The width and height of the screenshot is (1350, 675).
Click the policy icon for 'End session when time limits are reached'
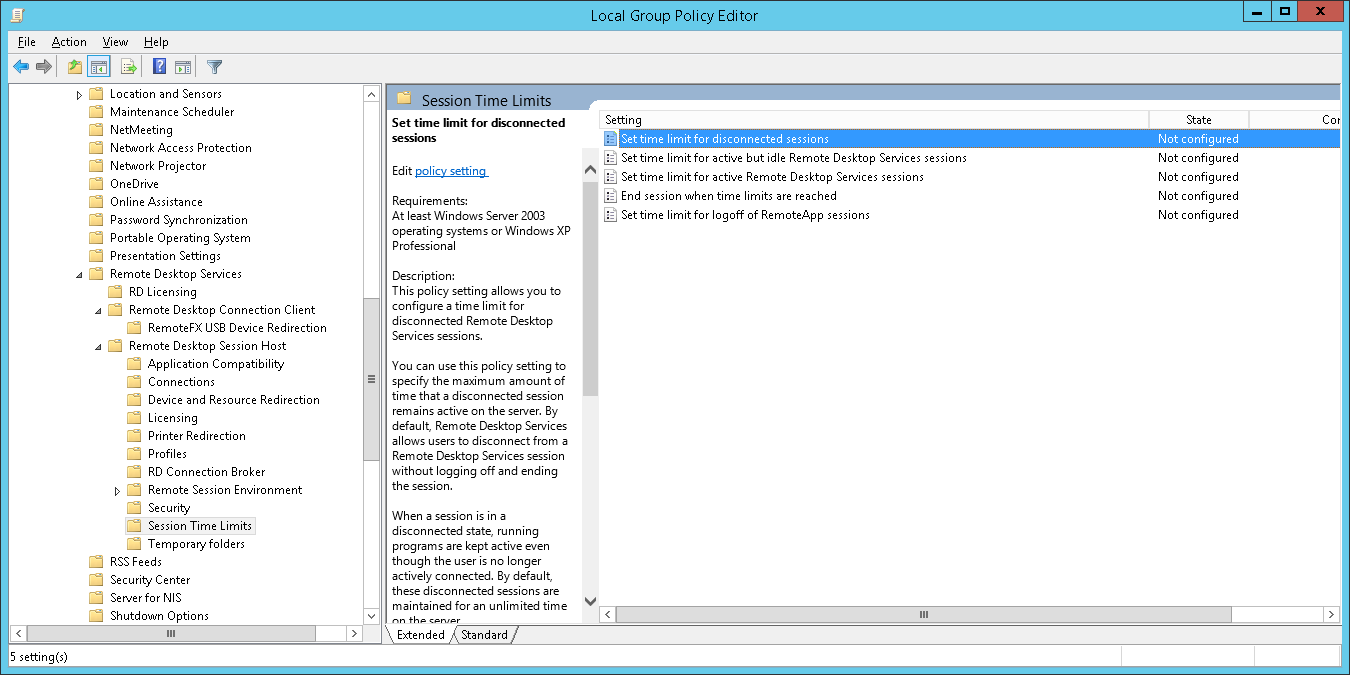[x=611, y=196]
